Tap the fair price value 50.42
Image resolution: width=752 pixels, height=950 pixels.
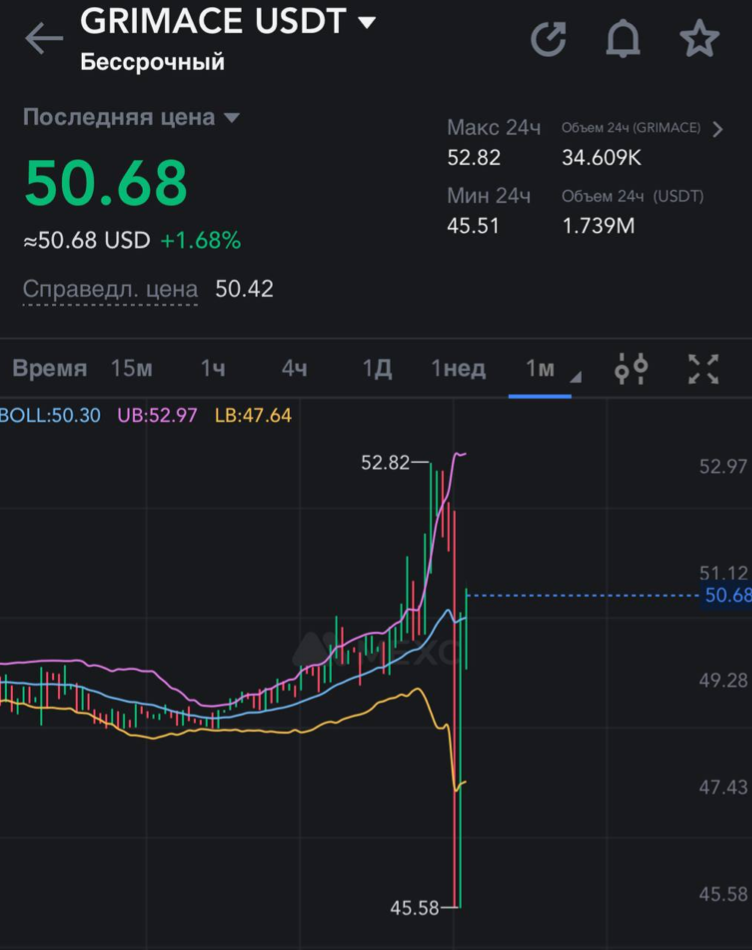pyautogui.click(x=244, y=289)
